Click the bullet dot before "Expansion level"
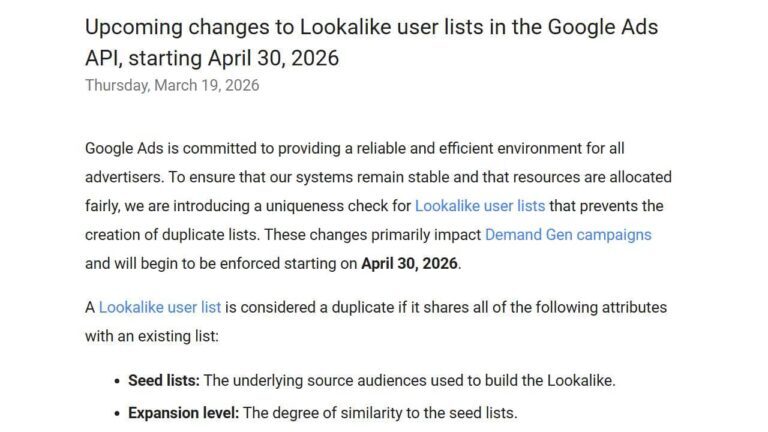Screen dimensions: 768x432 click(x=117, y=412)
